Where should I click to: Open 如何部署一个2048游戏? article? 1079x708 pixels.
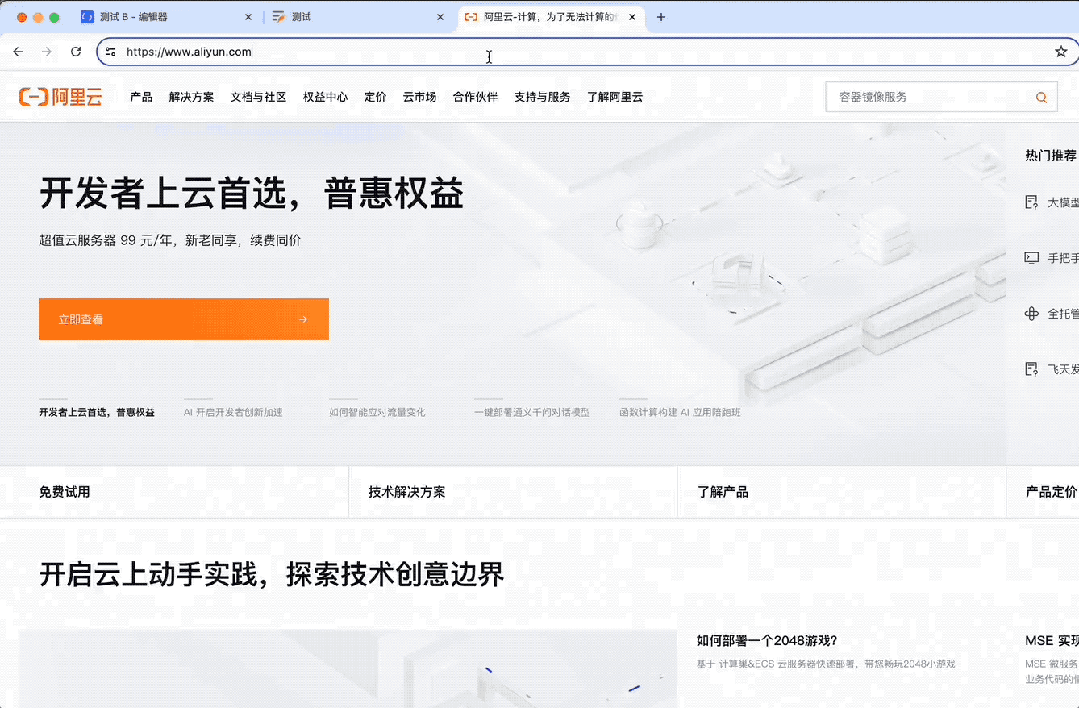coord(767,641)
